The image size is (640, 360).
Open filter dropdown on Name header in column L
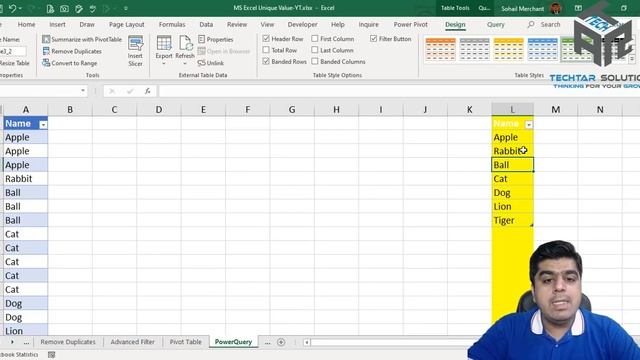tap(529, 124)
